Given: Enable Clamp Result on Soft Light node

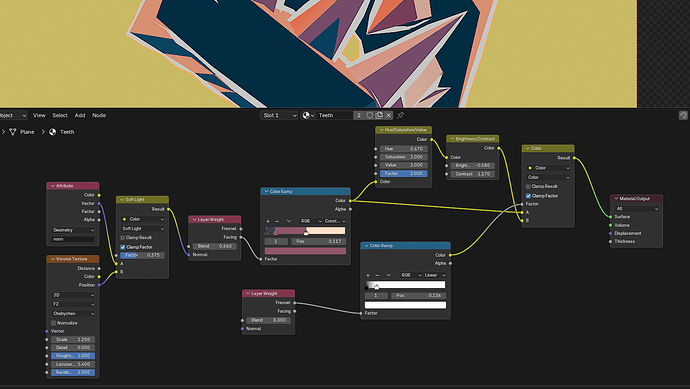Looking at the screenshot, I should (123, 238).
